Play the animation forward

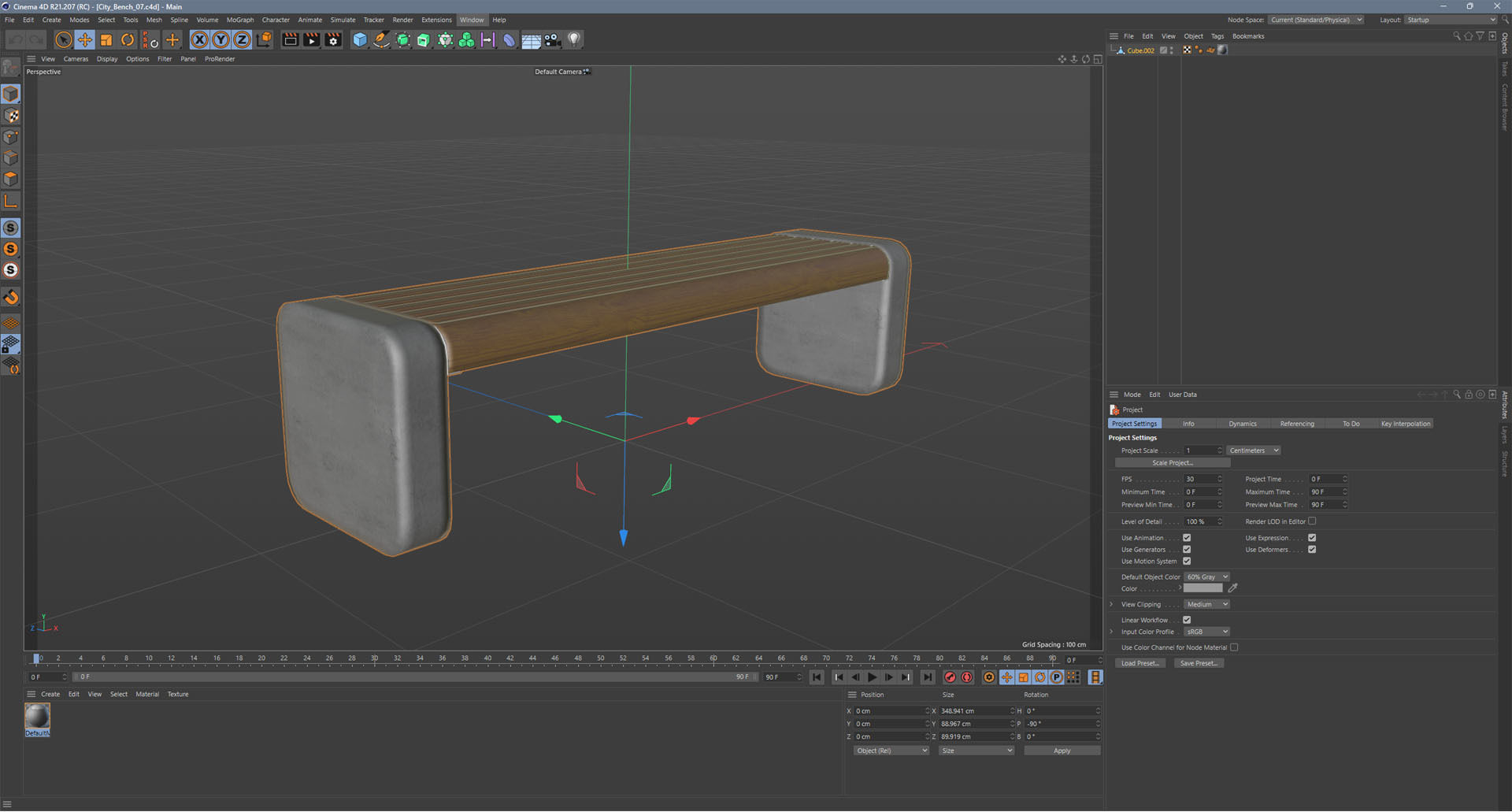tap(872, 677)
